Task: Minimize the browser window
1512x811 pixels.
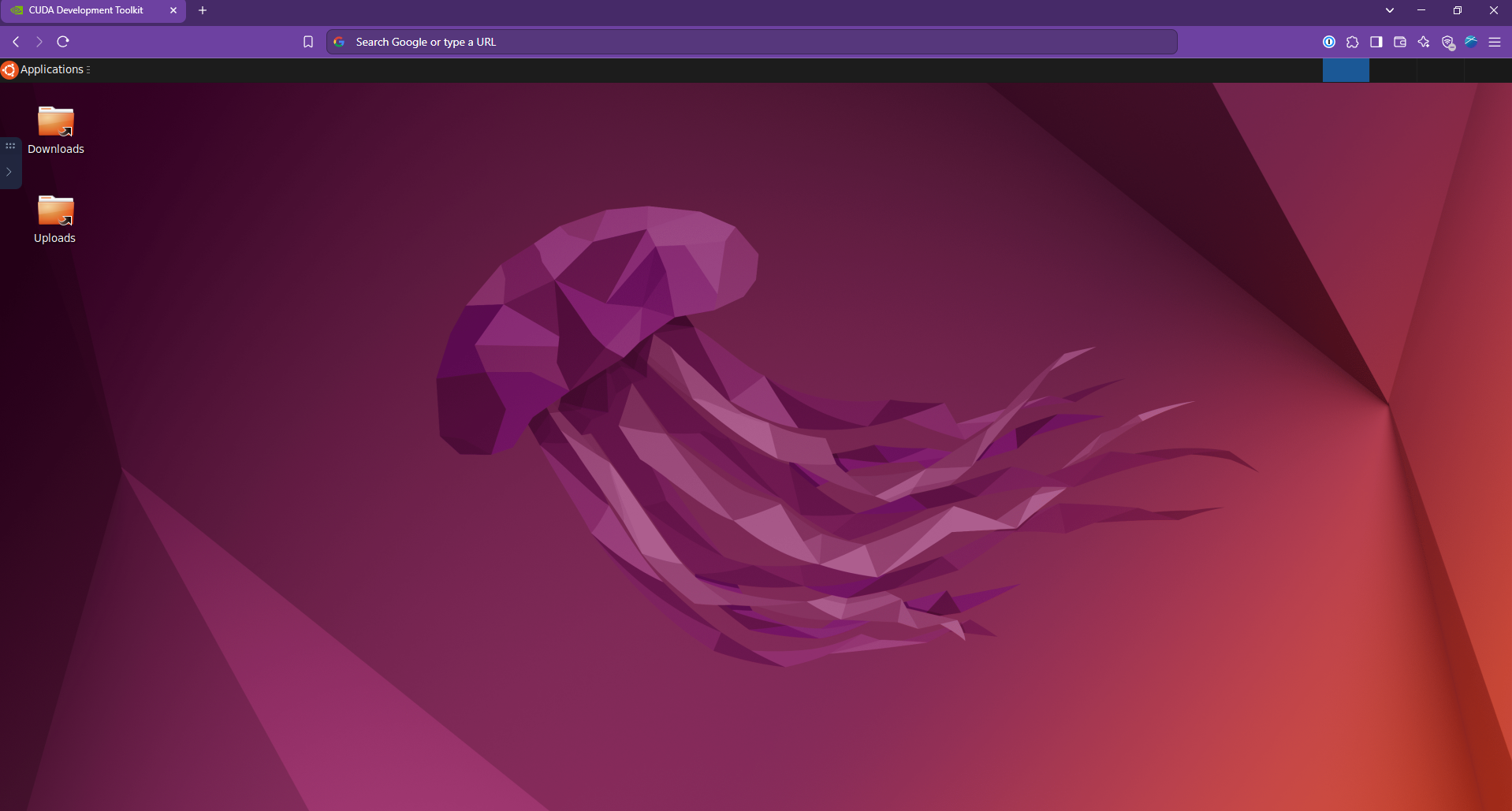Action: point(1421,10)
